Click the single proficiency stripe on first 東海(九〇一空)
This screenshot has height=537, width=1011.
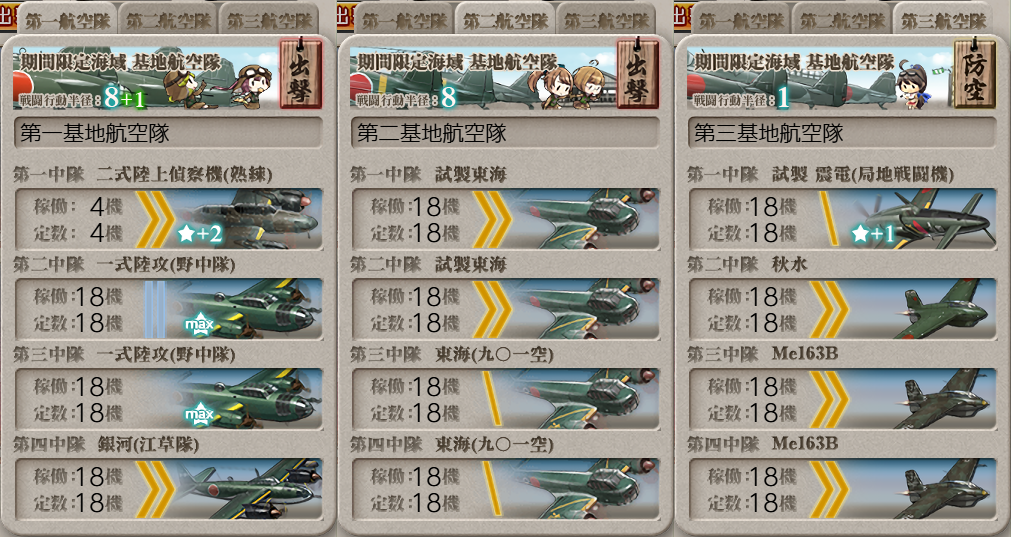[492, 398]
